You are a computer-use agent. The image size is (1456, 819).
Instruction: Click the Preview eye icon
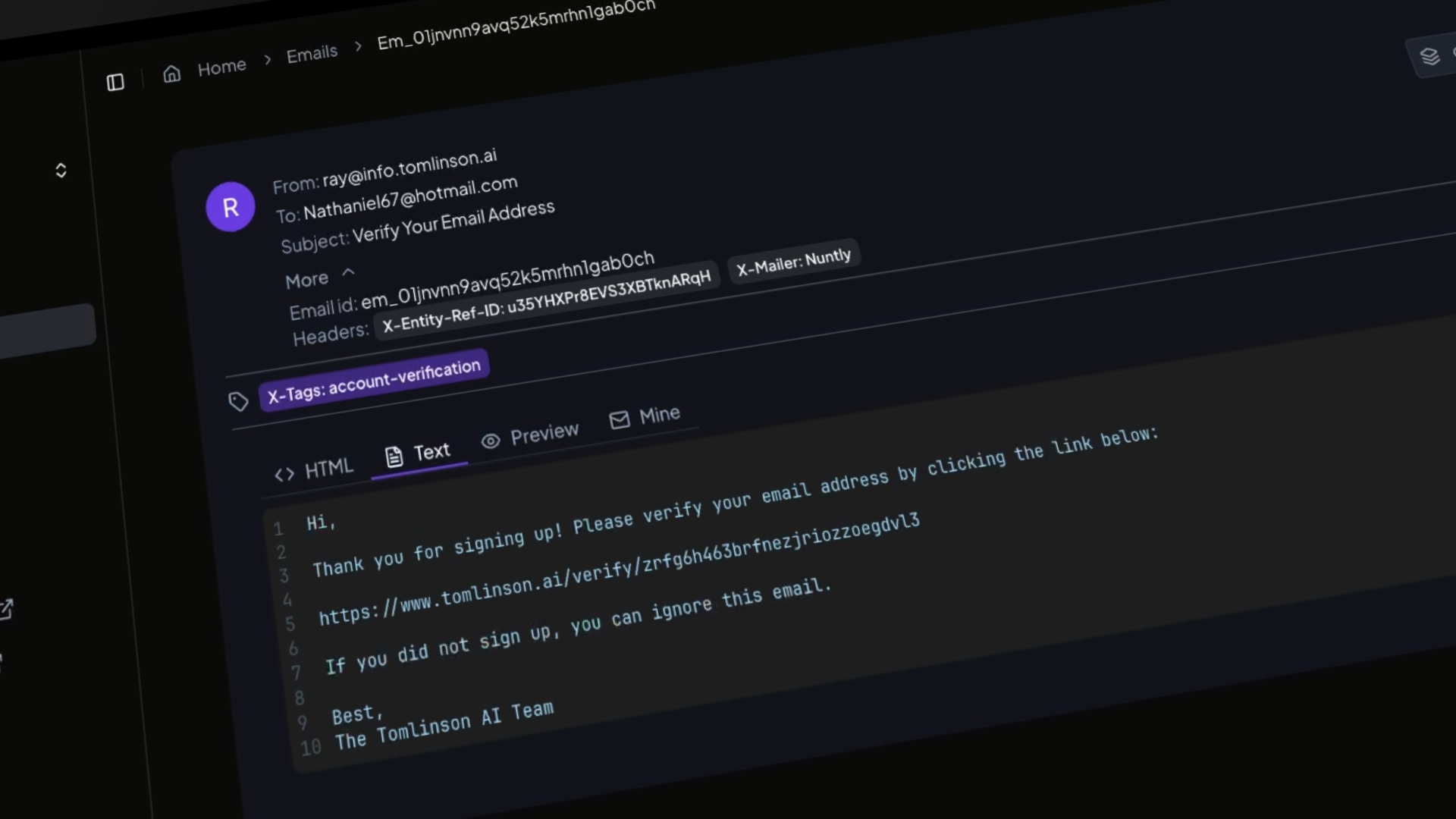point(491,441)
